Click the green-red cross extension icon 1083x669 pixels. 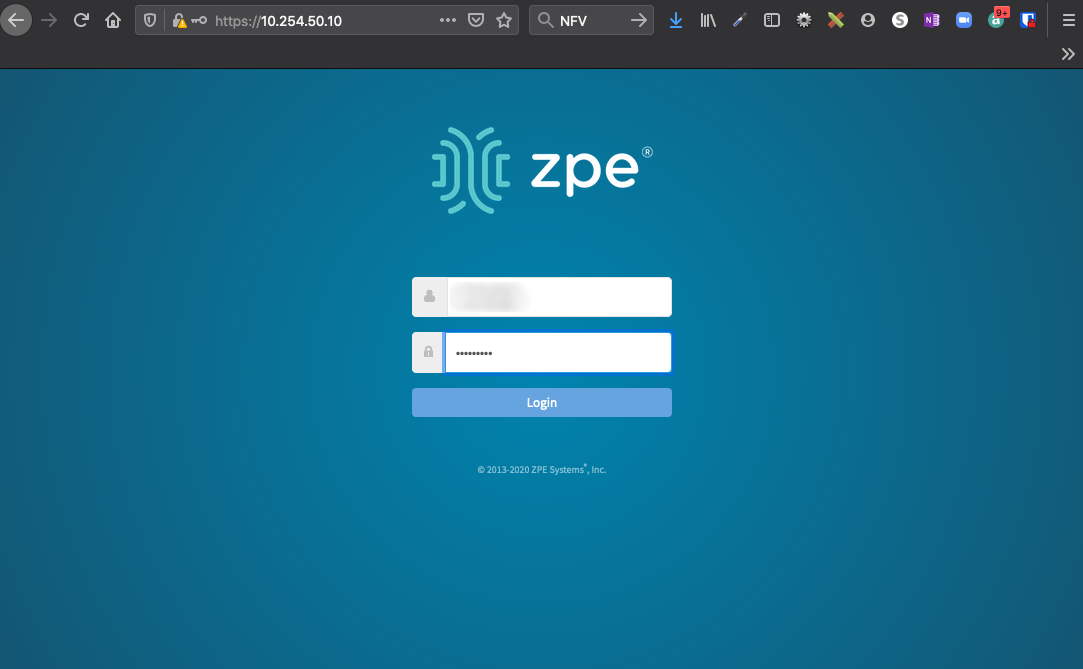pos(836,20)
